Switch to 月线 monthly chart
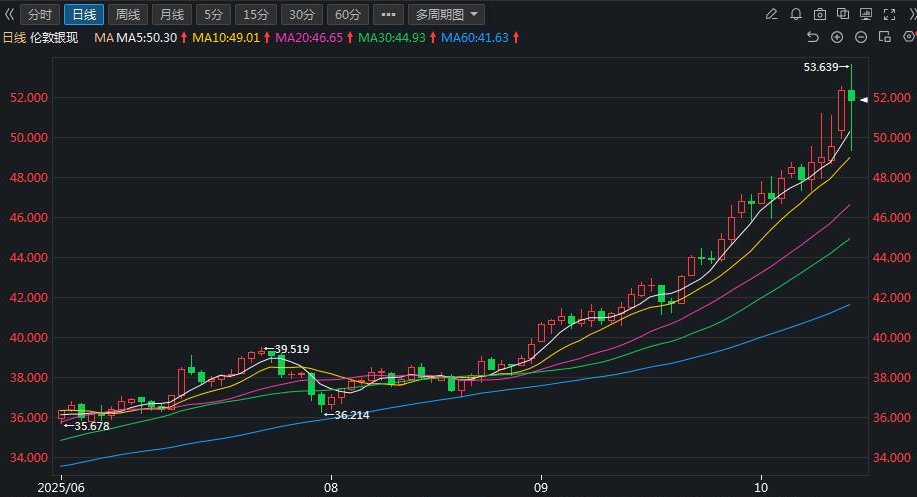The image size is (917, 497). 172,15
